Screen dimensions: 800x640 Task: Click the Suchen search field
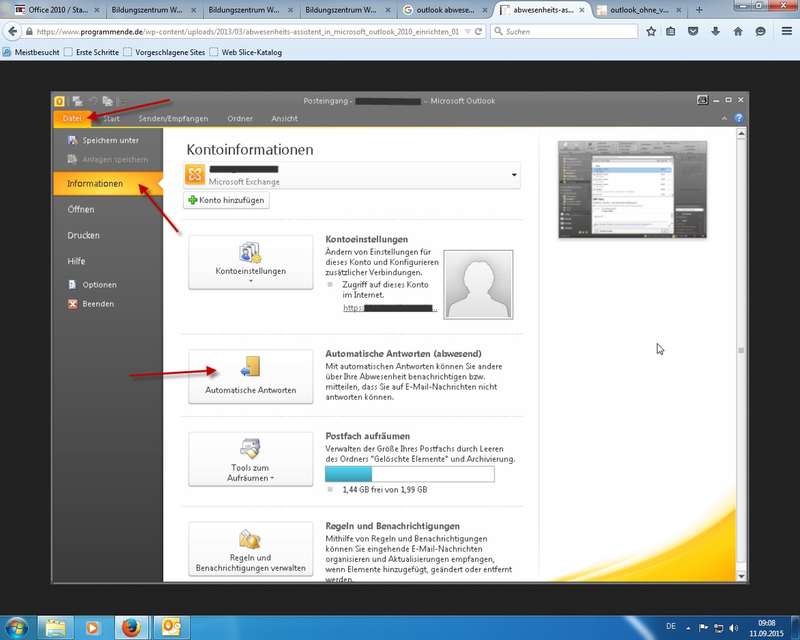[564, 32]
